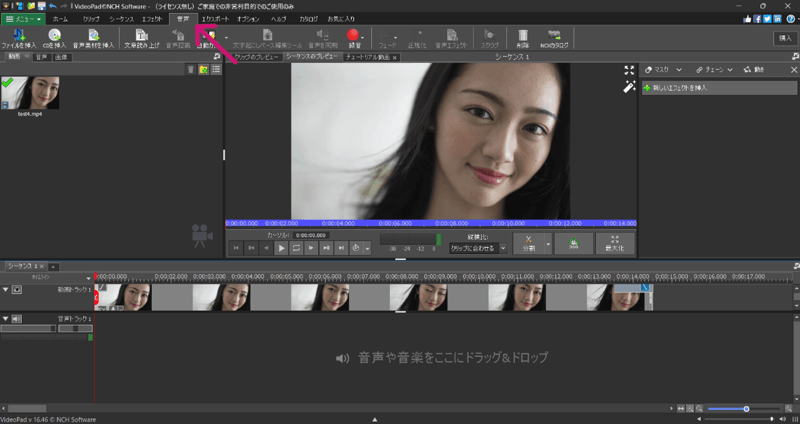Viewport: 800px width, 424px height.
Task: Click 新しいエフェクトを挿入 button
Action: [x=680, y=89]
